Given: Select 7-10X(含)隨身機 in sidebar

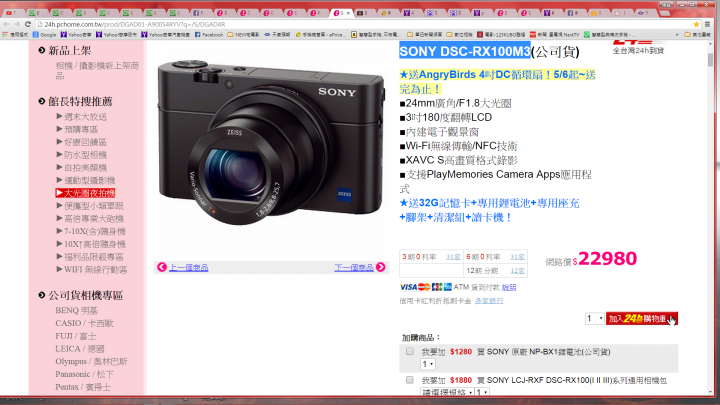Looking at the screenshot, I should 95,231.
